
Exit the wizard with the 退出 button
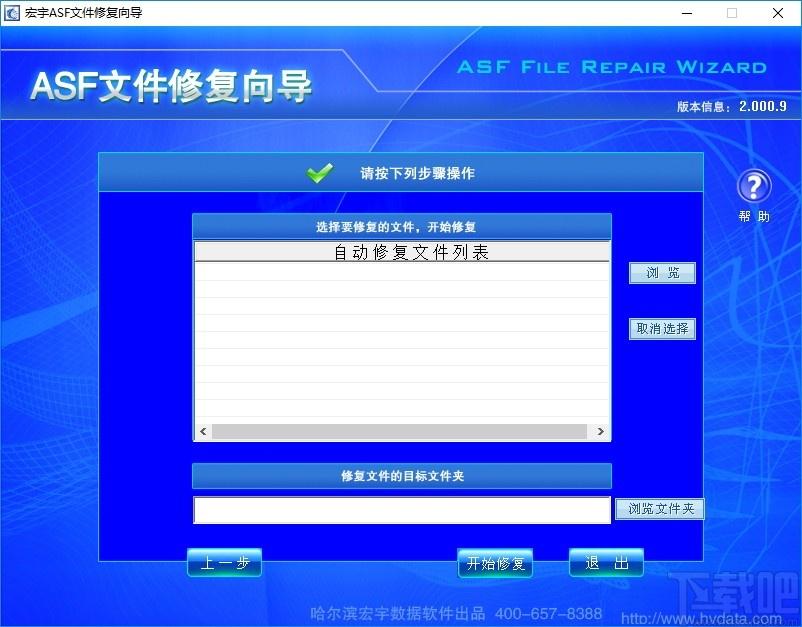[606, 563]
